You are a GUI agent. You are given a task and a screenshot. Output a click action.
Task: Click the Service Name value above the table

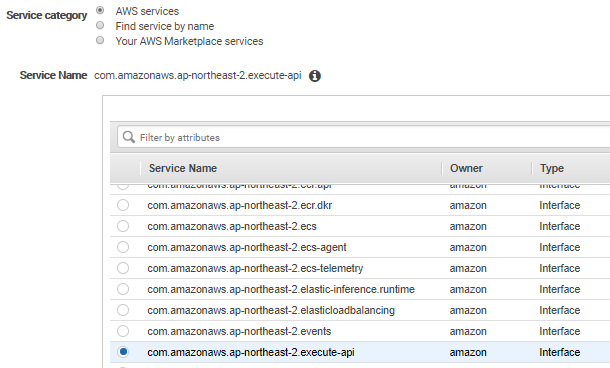point(198,75)
